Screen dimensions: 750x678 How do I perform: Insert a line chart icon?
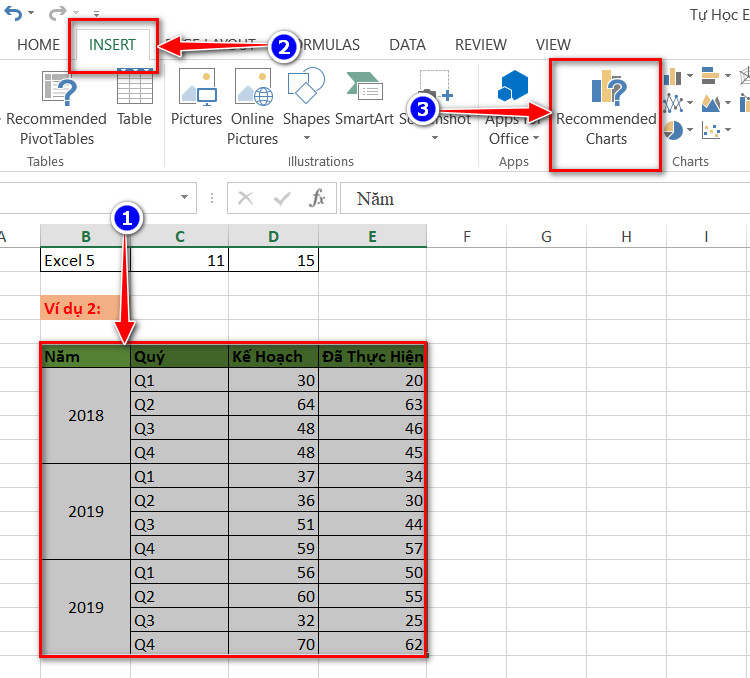click(x=673, y=103)
